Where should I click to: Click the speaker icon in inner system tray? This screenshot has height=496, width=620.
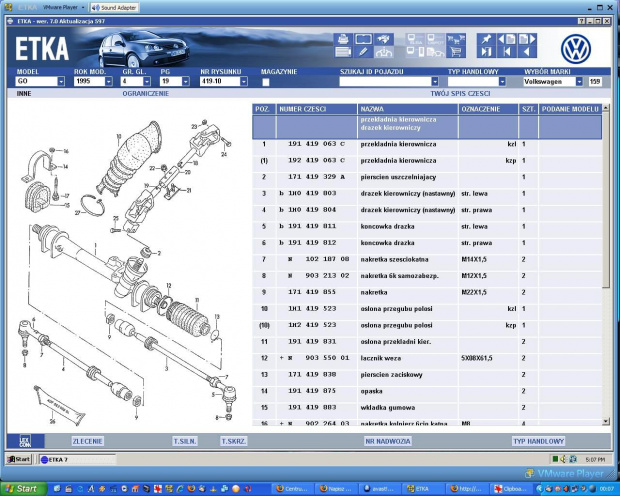tap(563, 459)
